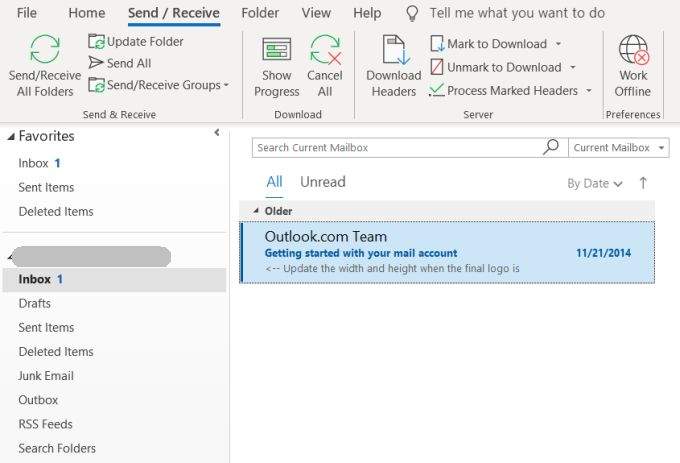
Task: Click the Process Marked Headers checkmark icon
Action: coord(436,90)
